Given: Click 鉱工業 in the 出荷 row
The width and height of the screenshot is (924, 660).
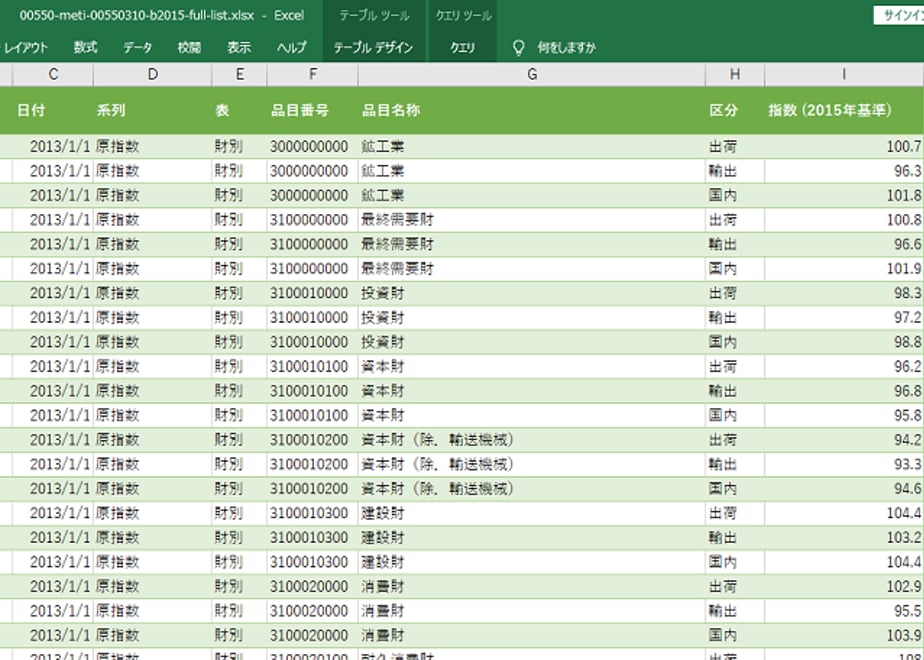Looking at the screenshot, I should click(532, 147).
